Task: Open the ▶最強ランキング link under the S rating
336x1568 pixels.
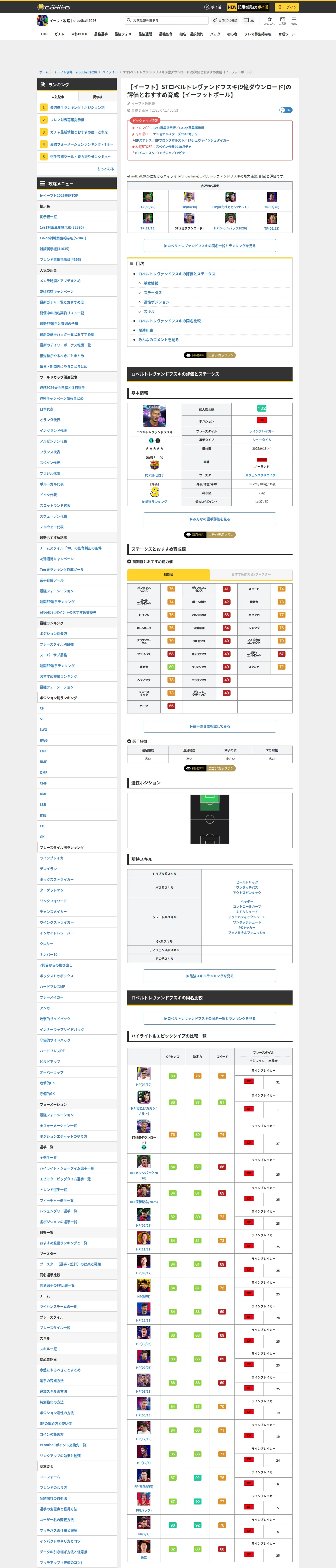Action: (154, 501)
